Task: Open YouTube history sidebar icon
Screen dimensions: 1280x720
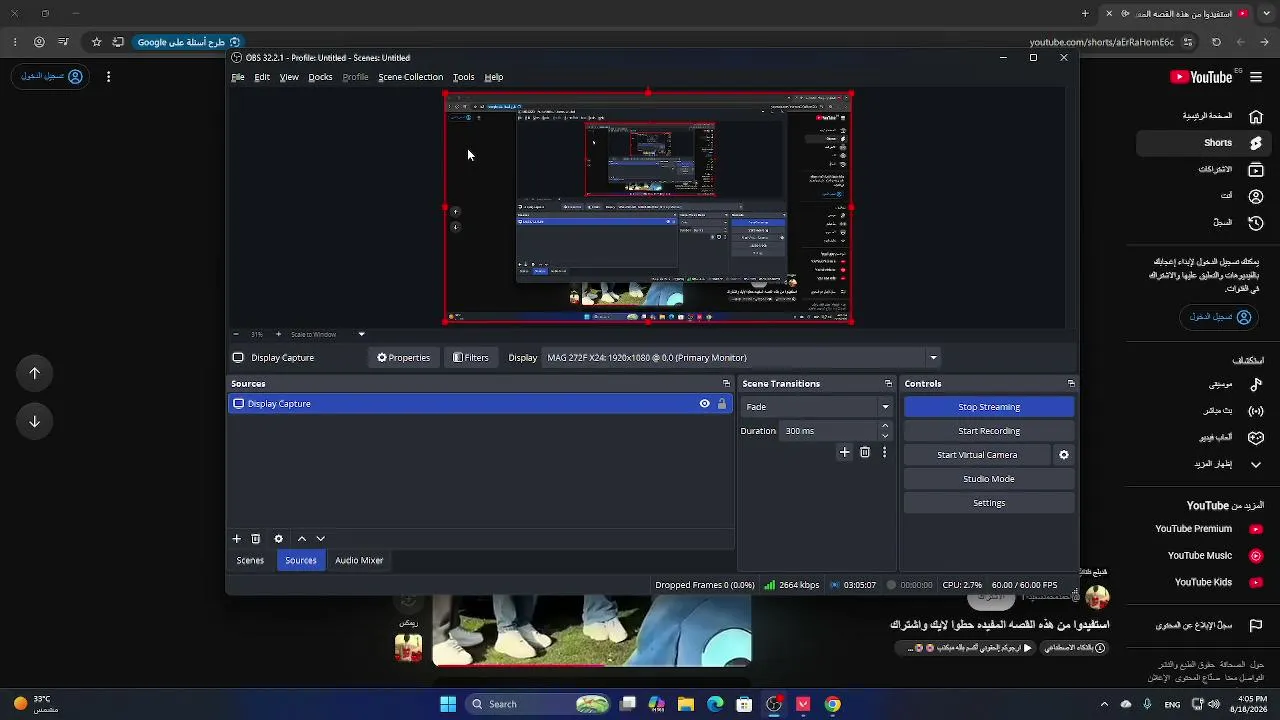Action: [1256, 222]
